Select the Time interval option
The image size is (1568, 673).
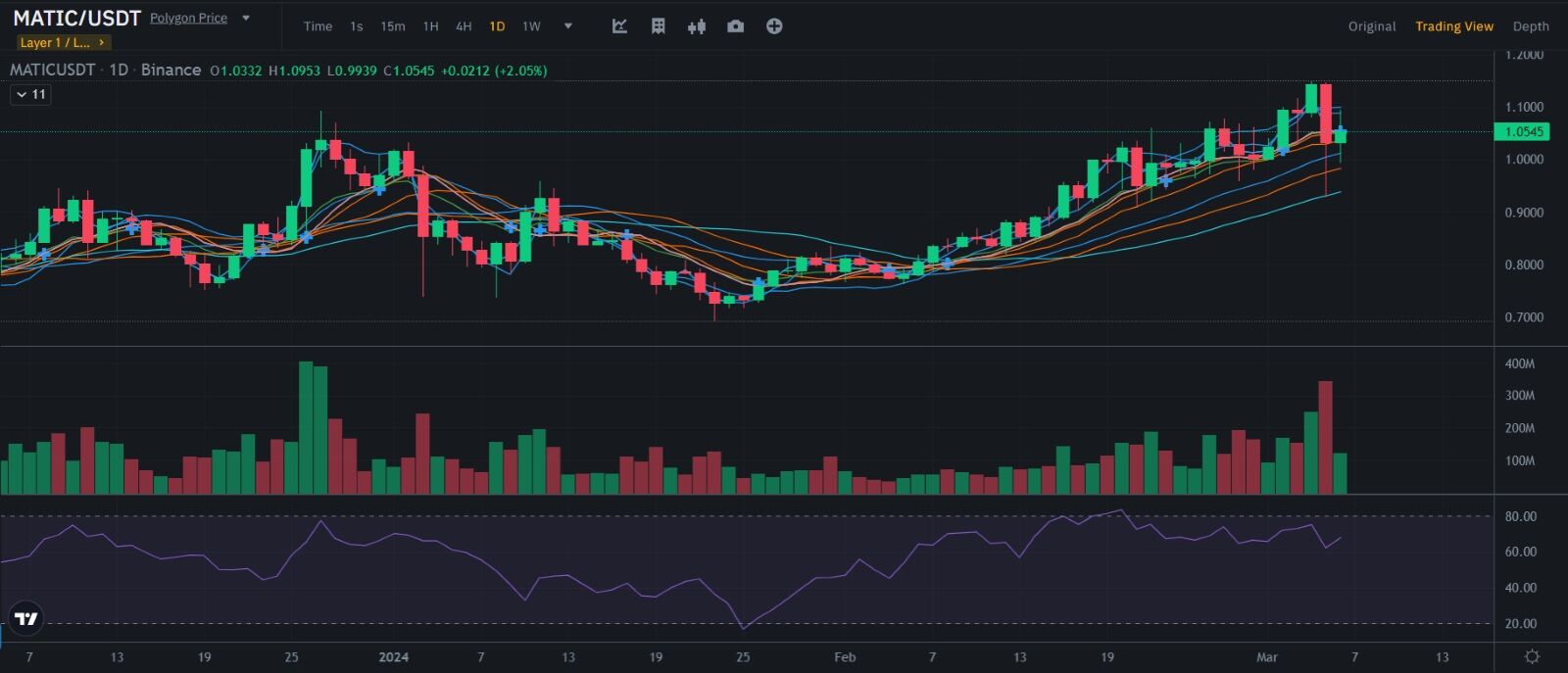[x=318, y=26]
